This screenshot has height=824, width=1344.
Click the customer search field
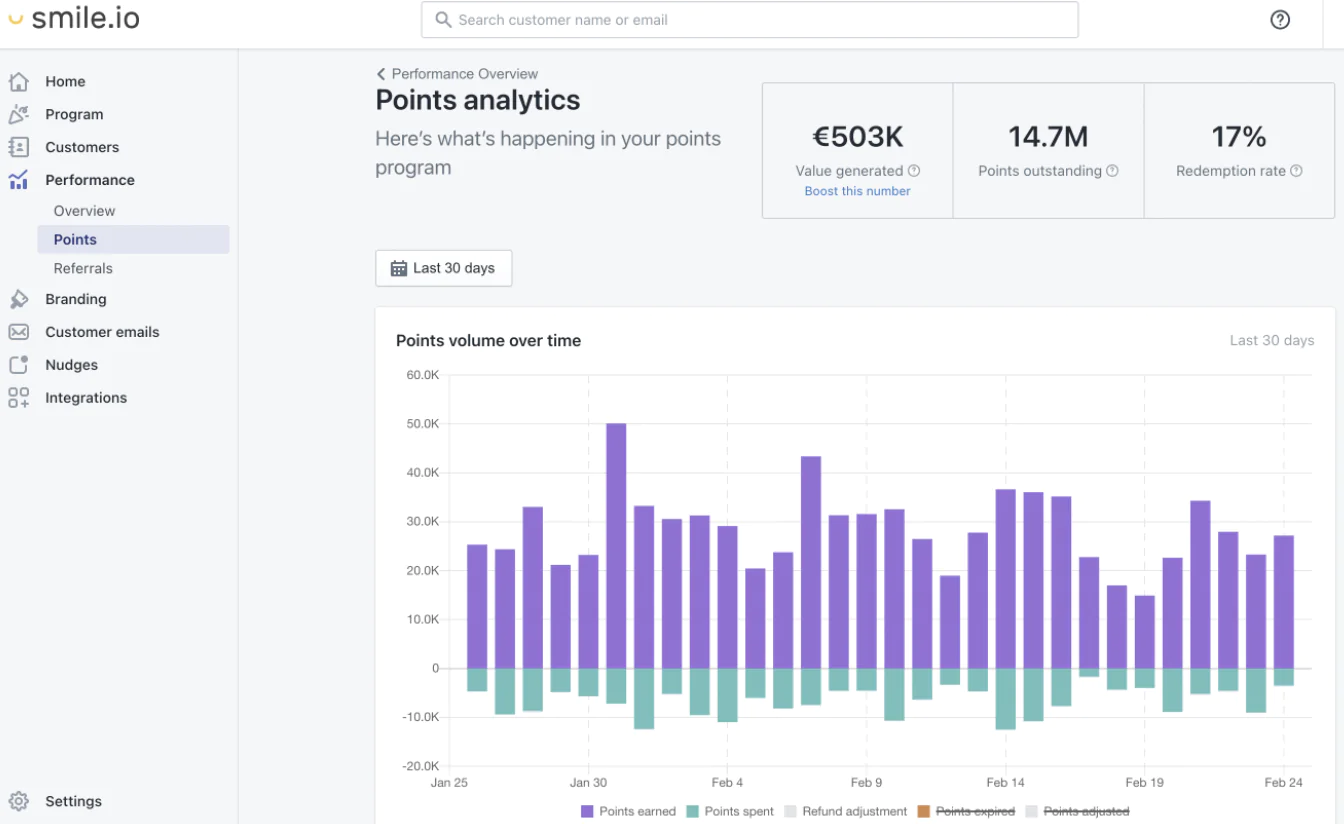pyautogui.click(x=749, y=19)
